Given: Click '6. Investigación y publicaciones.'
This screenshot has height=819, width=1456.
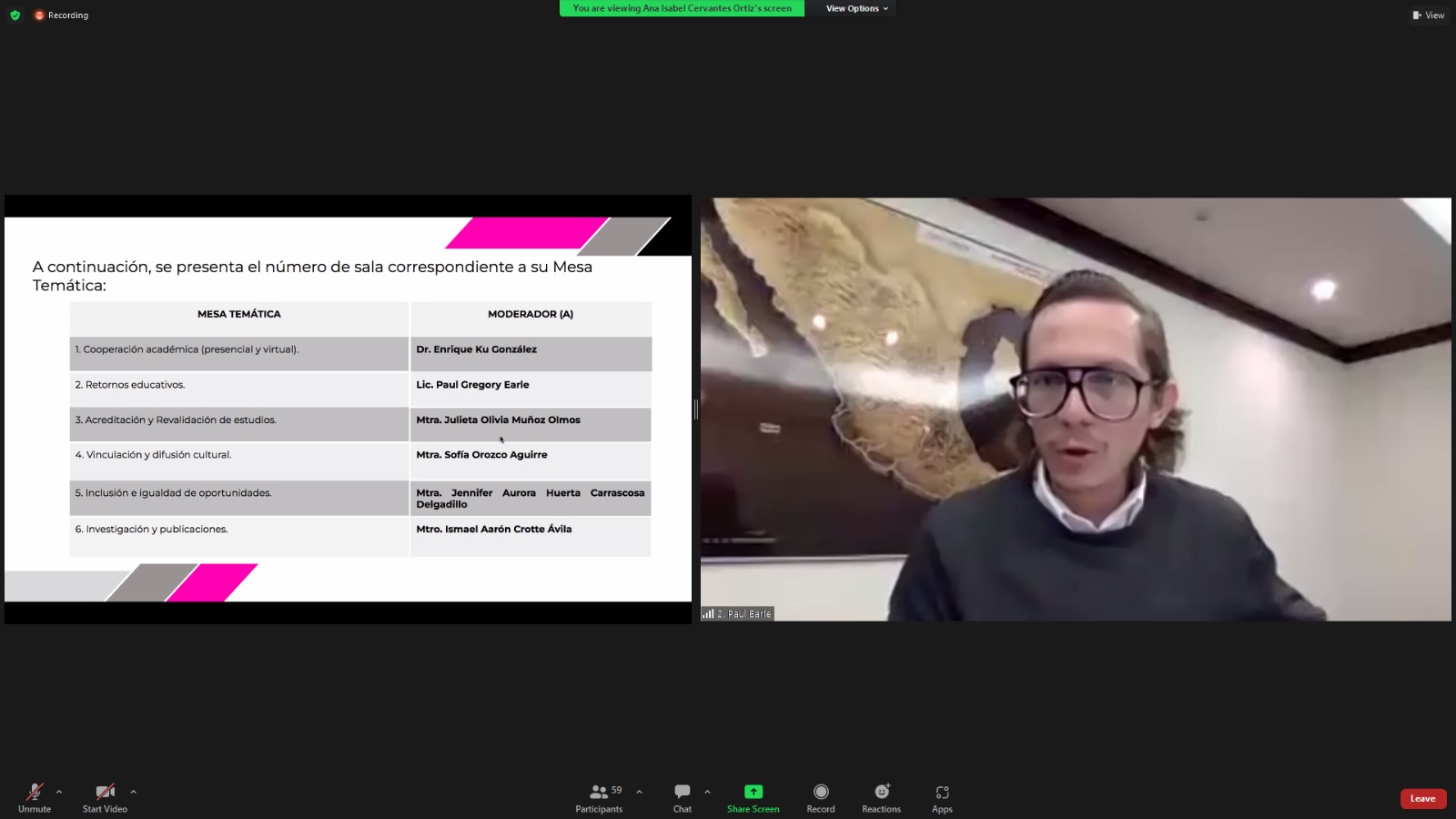Looking at the screenshot, I should click(x=151, y=530).
